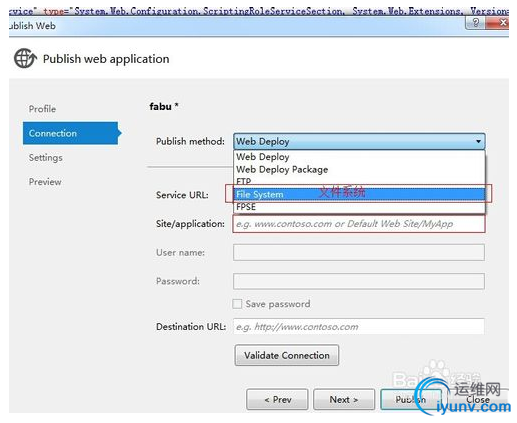Click the Next navigation button

[x=344, y=399]
